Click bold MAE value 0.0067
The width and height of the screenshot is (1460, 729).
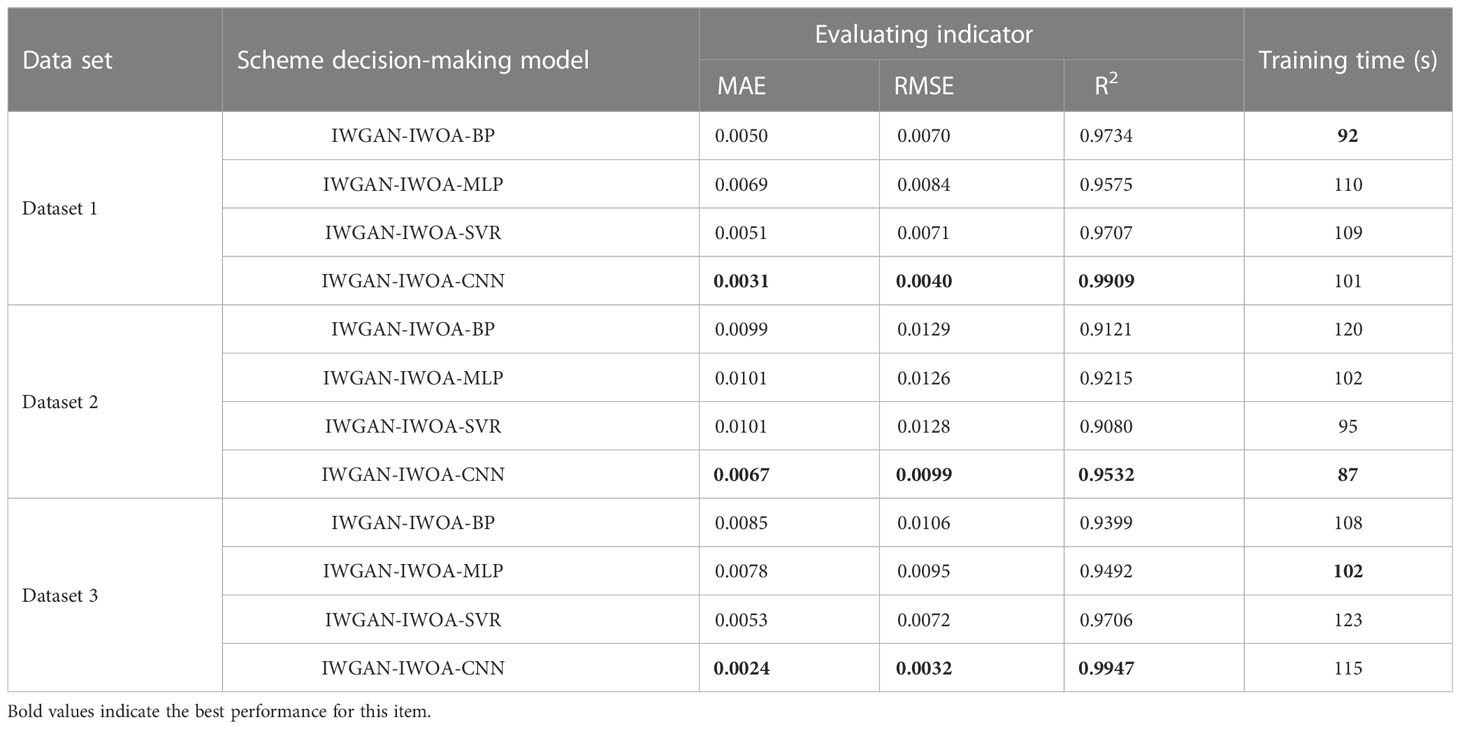[x=741, y=474]
